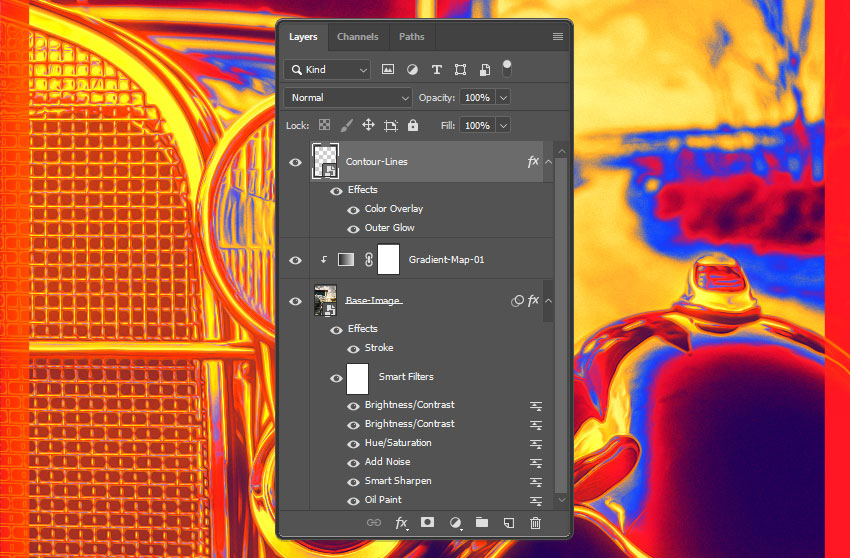
Task: Add a layer mask
Action: pyautogui.click(x=427, y=522)
